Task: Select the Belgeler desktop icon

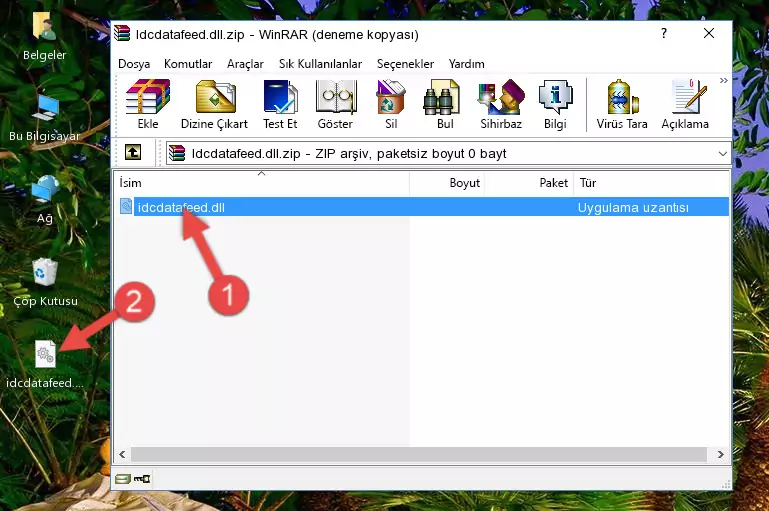Action: (45, 37)
